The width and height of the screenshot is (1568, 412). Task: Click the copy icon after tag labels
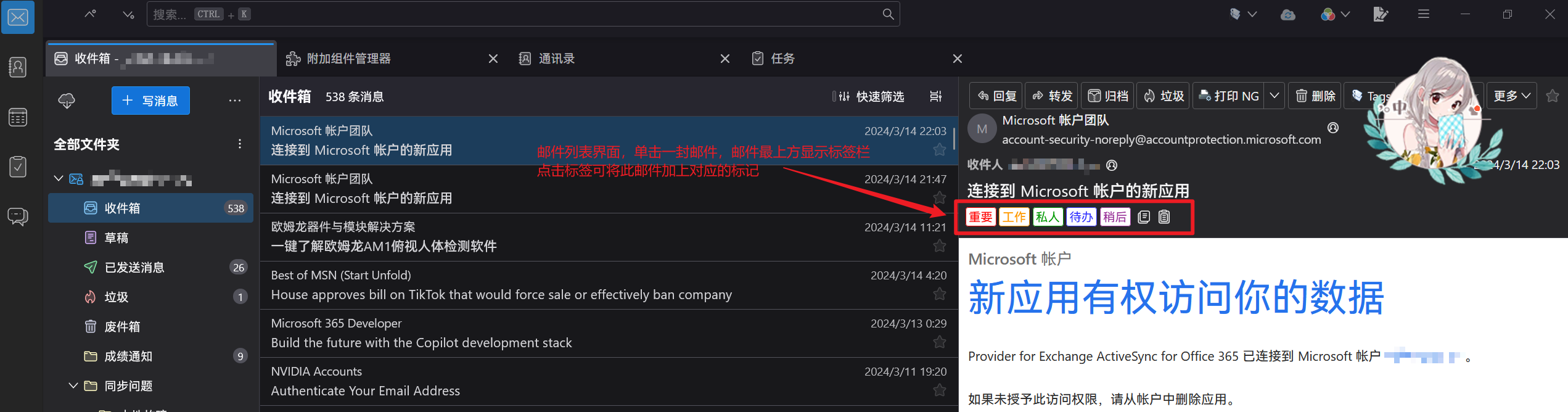point(1144,217)
